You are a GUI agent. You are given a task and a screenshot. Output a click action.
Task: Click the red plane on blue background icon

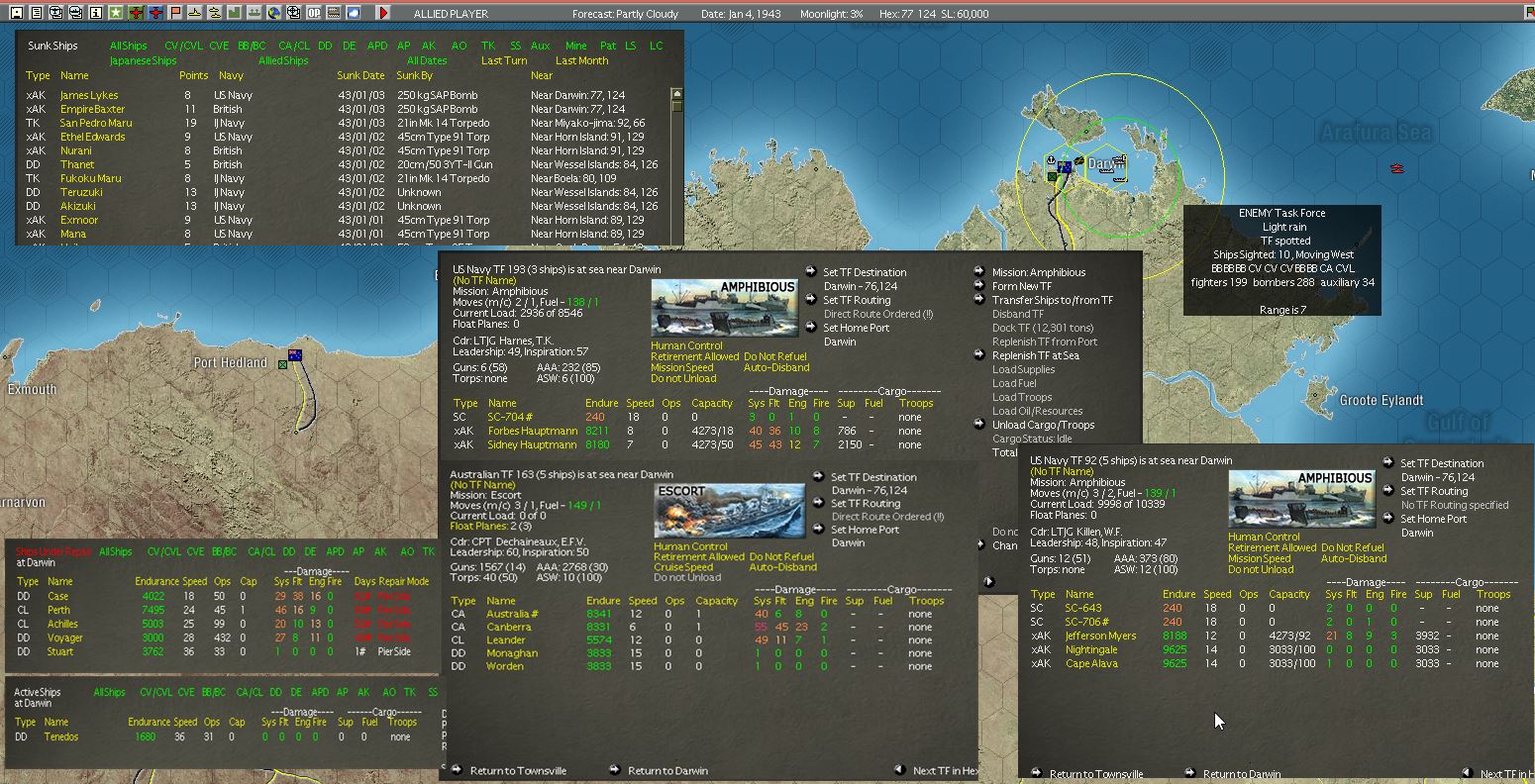[x=155, y=13]
